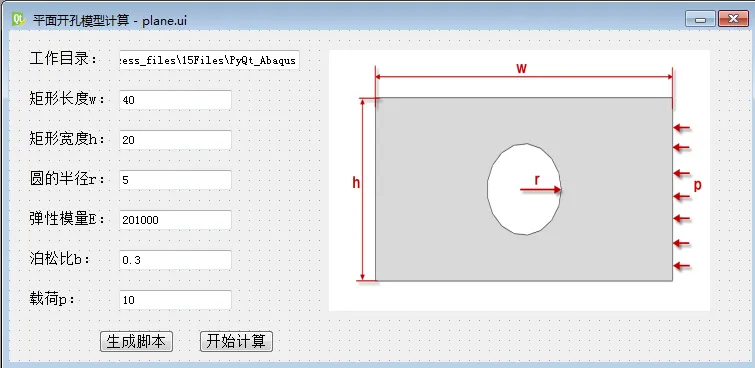The height and width of the screenshot is (368, 755).
Task: Click the 泊松比b field showing 0.3
Action: [x=175, y=260]
